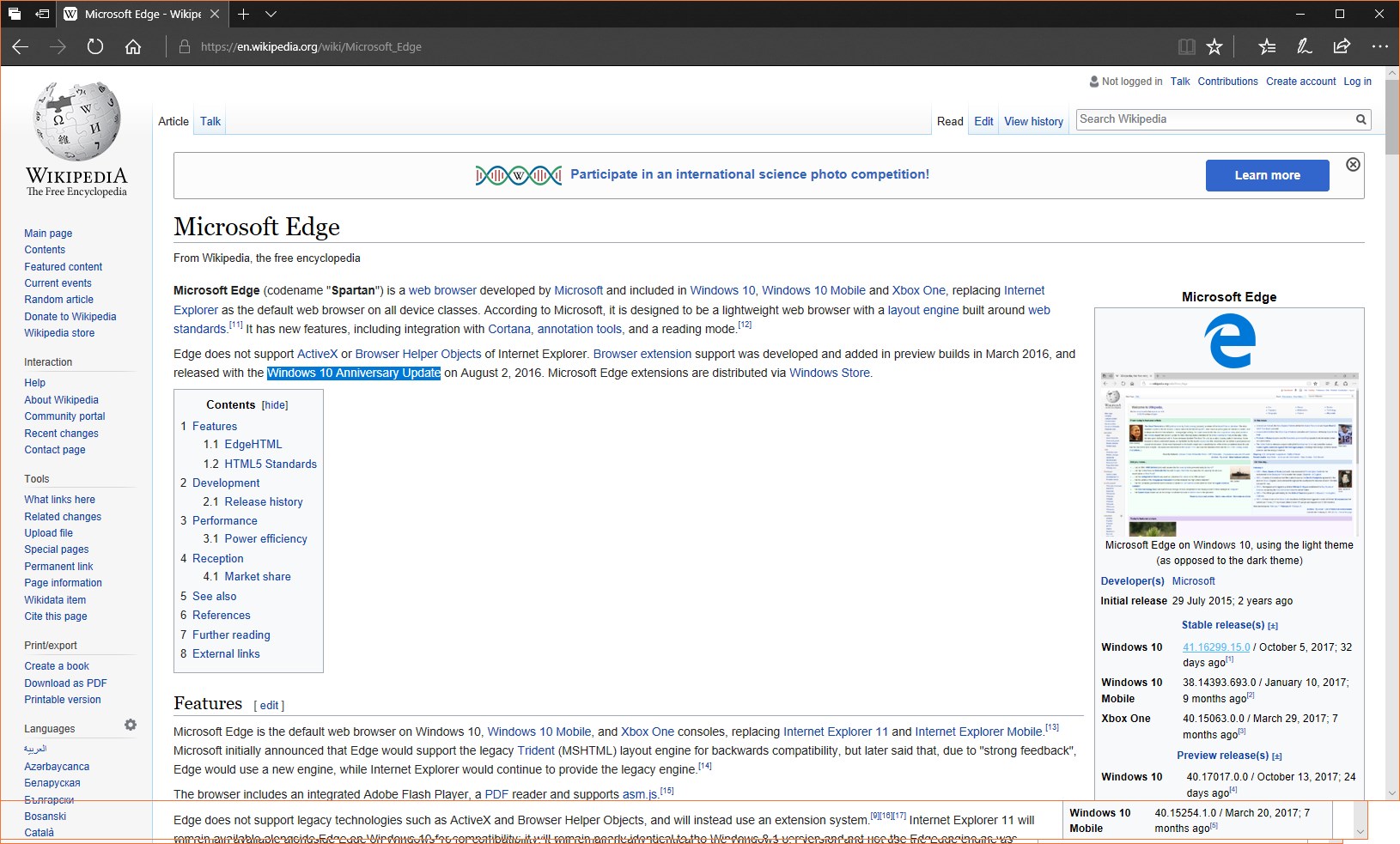This screenshot has width=1400, height=844.
Task: Go back using the browser back arrow
Action: (21, 46)
